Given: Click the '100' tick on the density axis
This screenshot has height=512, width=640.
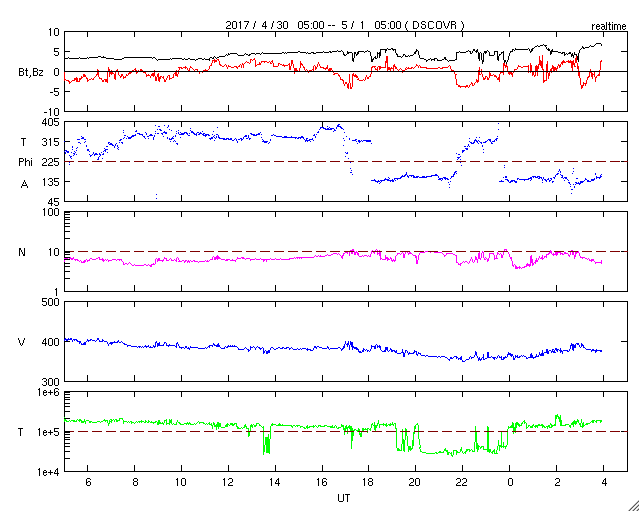Looking at the screenshot, I should (x=51, y=212).
